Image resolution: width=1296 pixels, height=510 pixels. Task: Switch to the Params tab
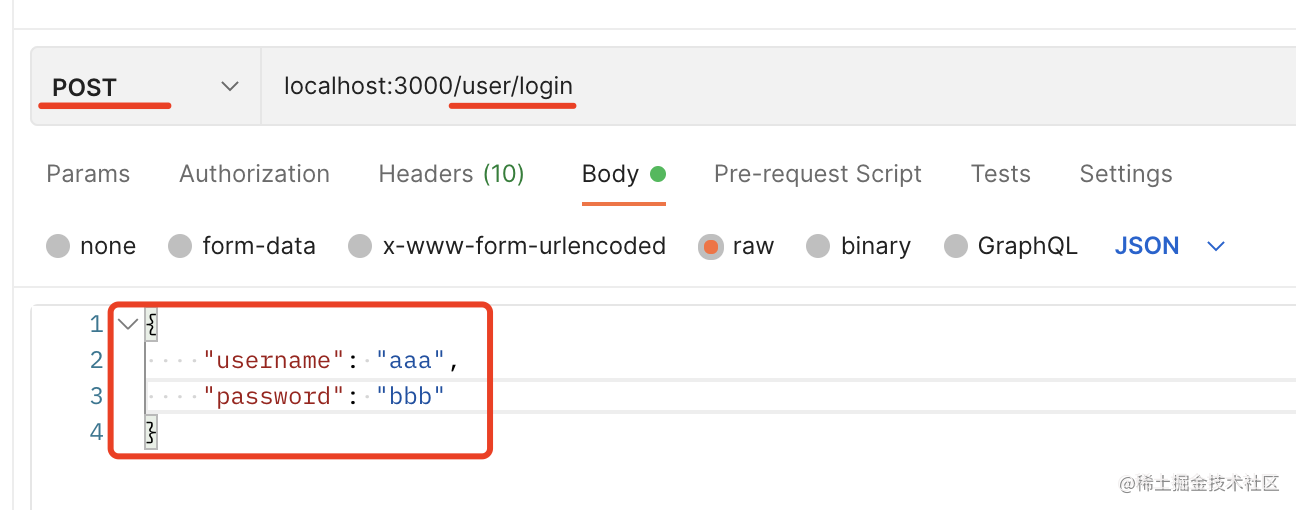[88, 174]
